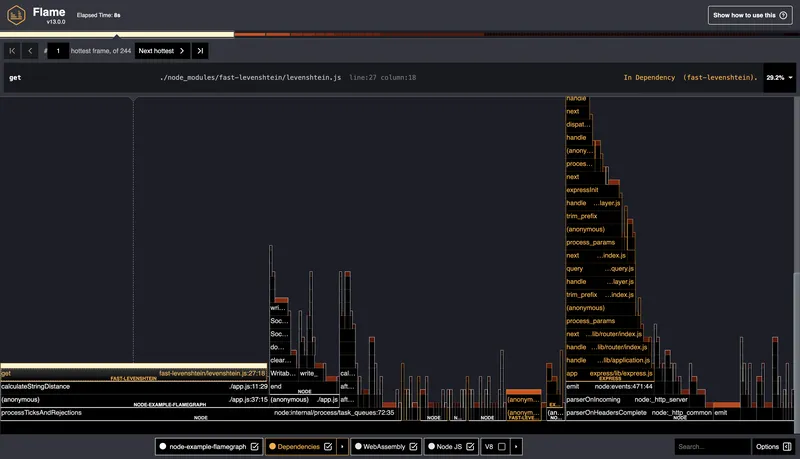Open the Options panel
The width and height of the screenshot is (800, 459).
click(x=772, y=446)
